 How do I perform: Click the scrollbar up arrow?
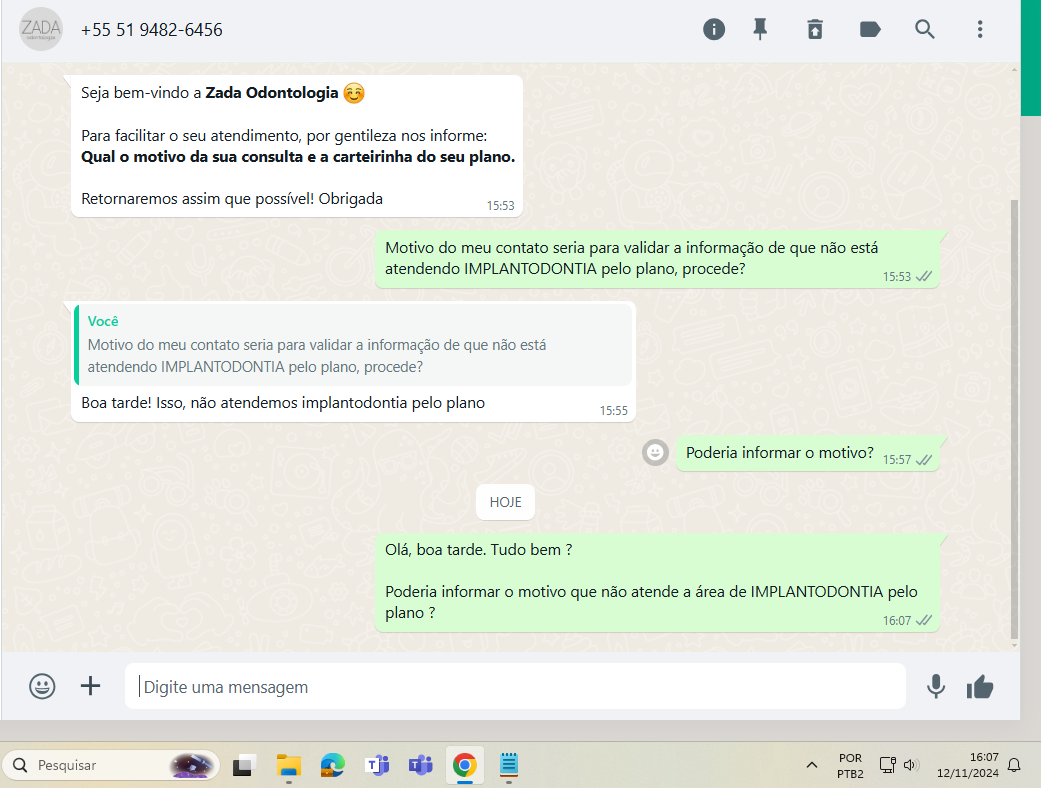pos(1014,69)
